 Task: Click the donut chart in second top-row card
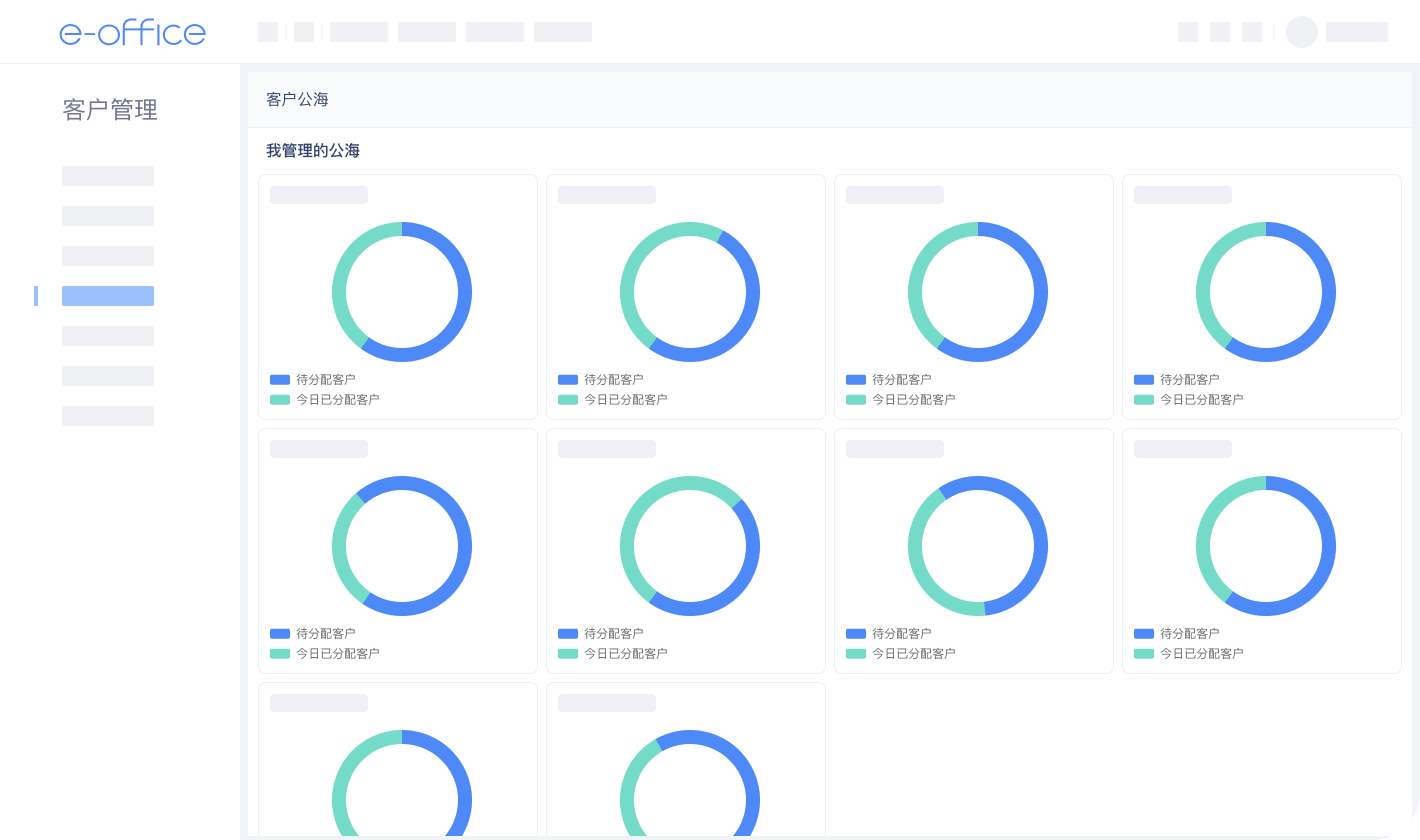690,292
